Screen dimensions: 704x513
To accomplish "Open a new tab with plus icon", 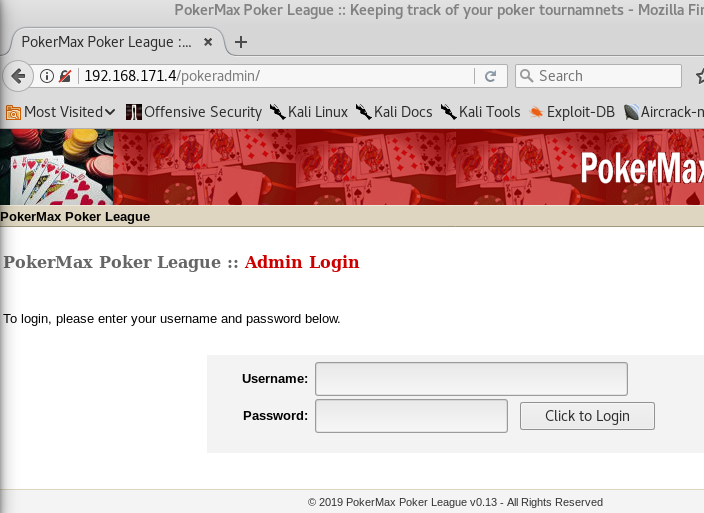I will coord(241,42).
